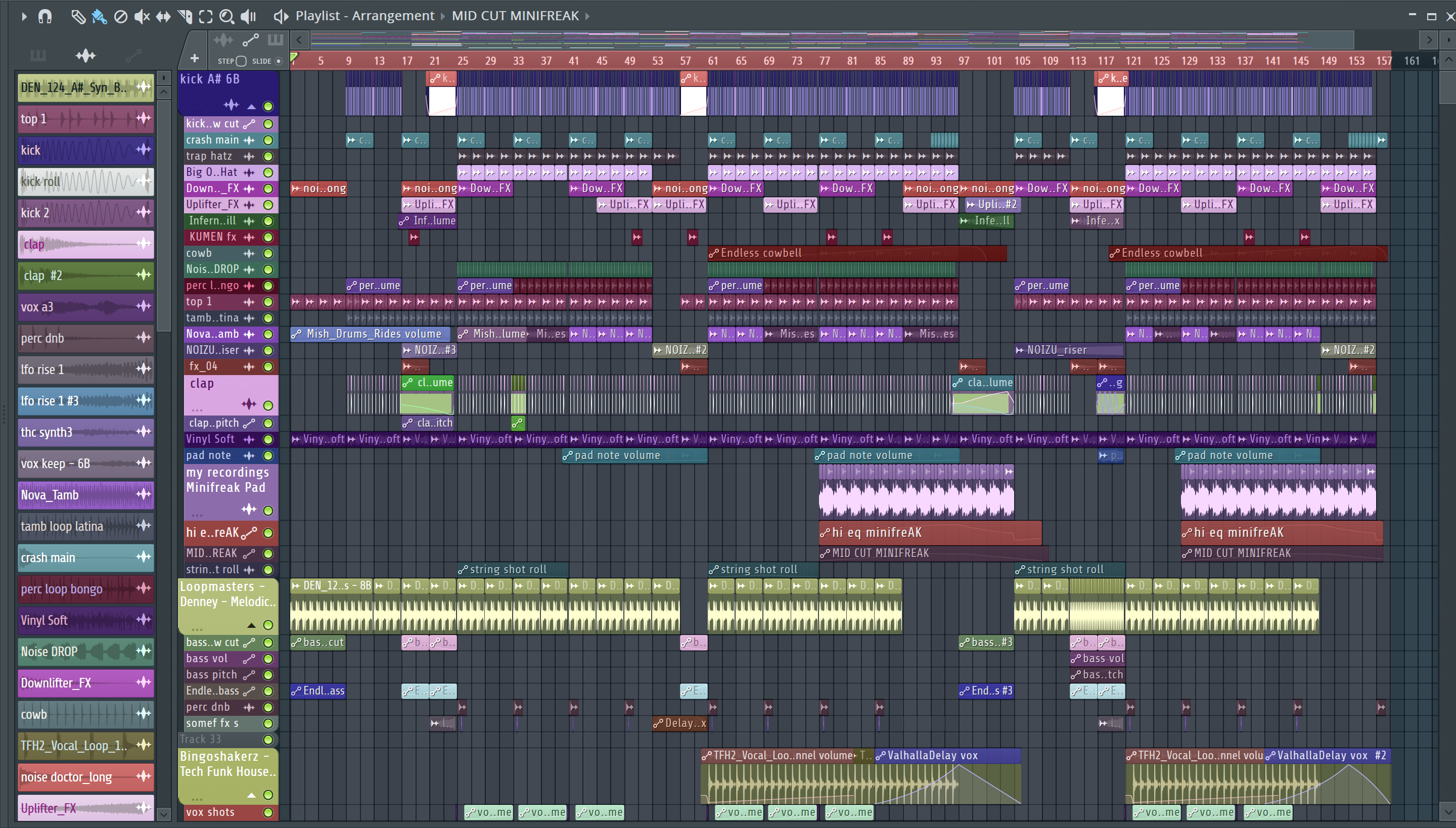Select the Paint brush tool
Screen dimensions: 1456x828
coord(99,17)
